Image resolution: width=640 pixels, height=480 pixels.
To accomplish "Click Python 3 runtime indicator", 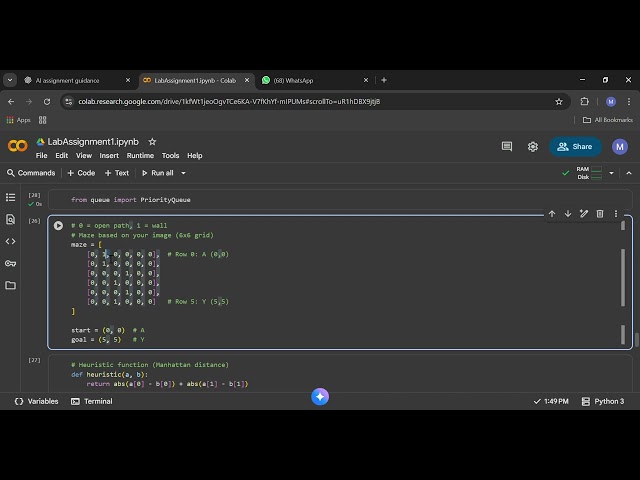I will (603, 401).
